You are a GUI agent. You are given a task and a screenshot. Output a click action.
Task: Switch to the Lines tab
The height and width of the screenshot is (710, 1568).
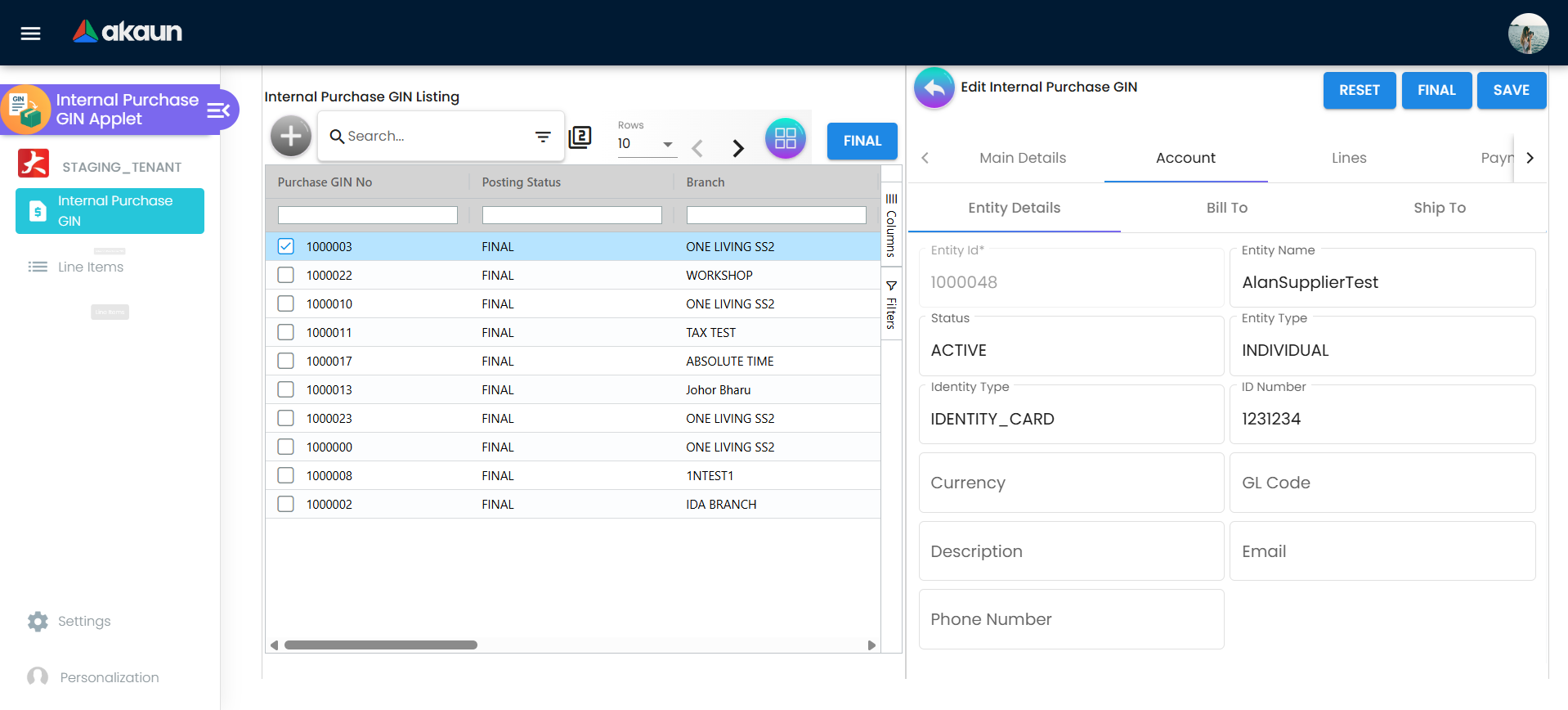pyautogui.click(x=1348, y=158)
